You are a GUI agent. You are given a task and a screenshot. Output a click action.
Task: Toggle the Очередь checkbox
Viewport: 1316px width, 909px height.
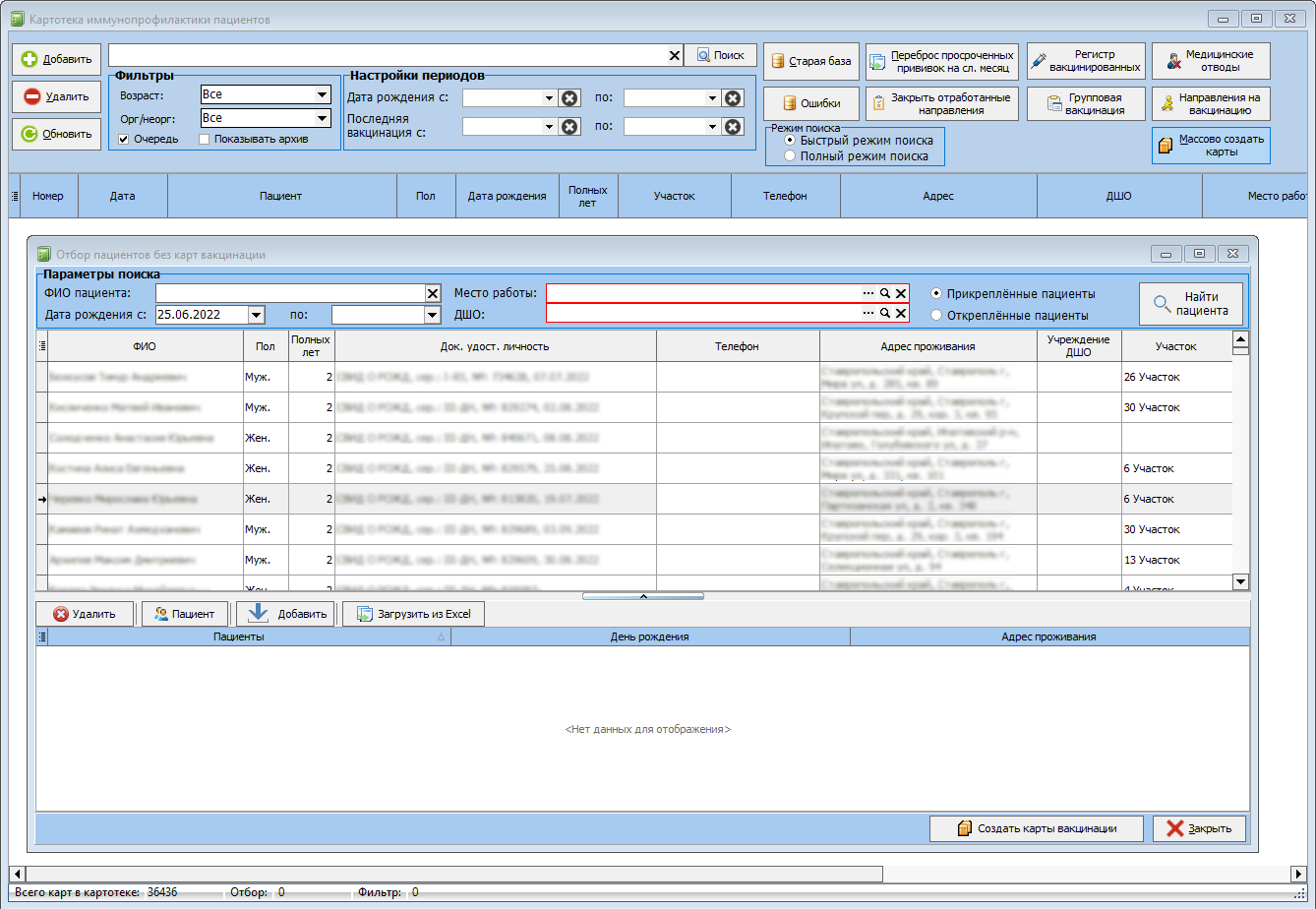click(x=124, y=139)
